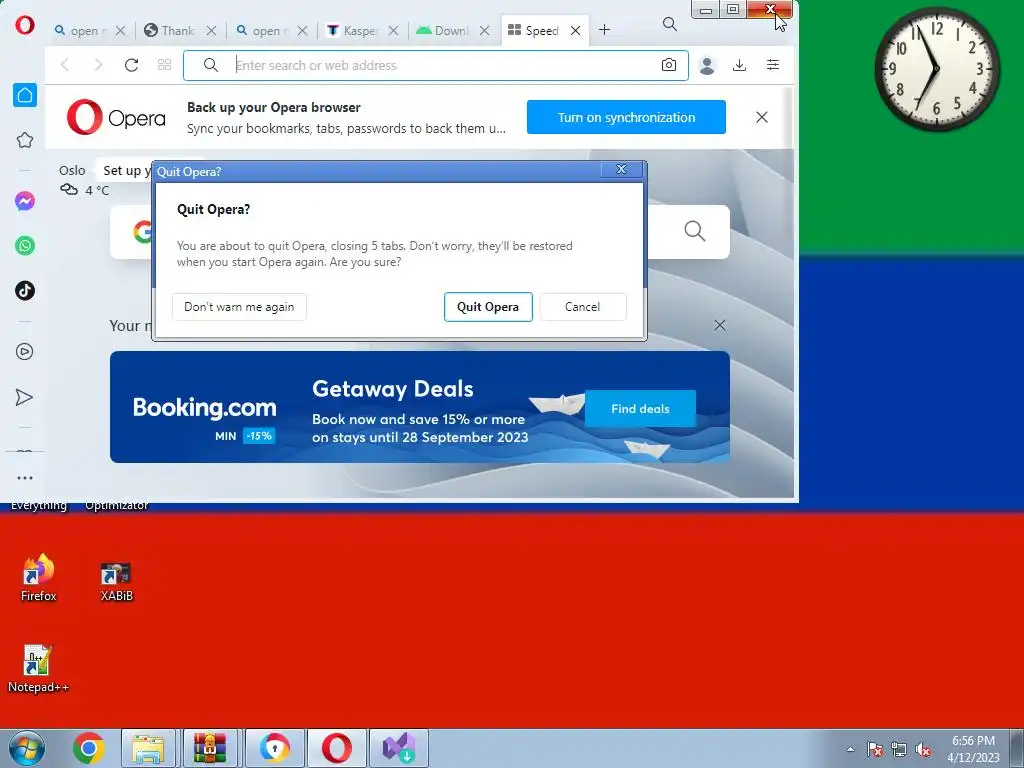Close the Kaspersky tab

coord(393,31)
